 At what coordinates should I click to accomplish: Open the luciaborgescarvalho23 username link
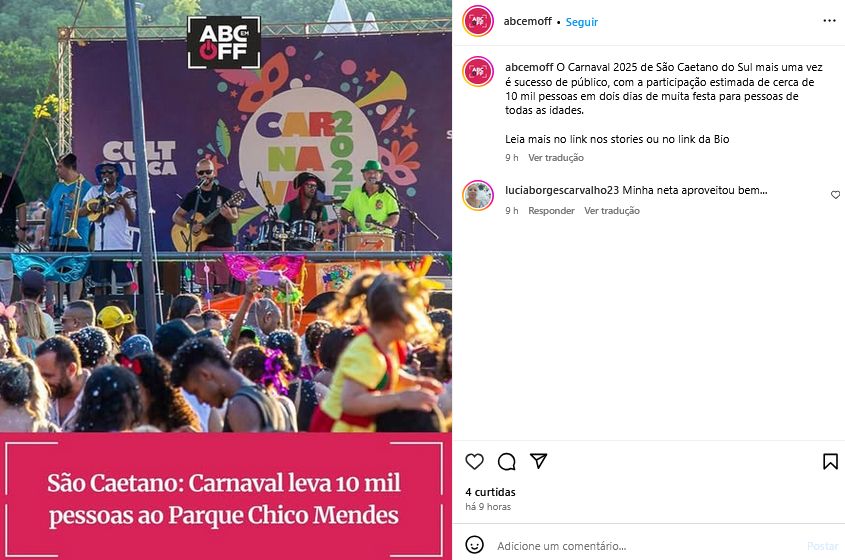click(562, 190)
